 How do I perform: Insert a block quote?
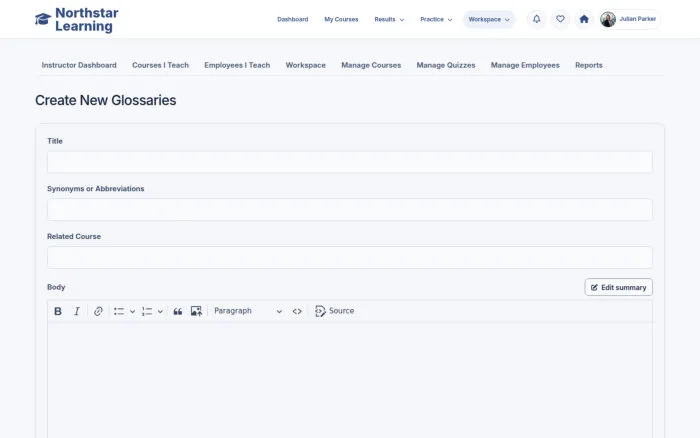tap(178, 311)
